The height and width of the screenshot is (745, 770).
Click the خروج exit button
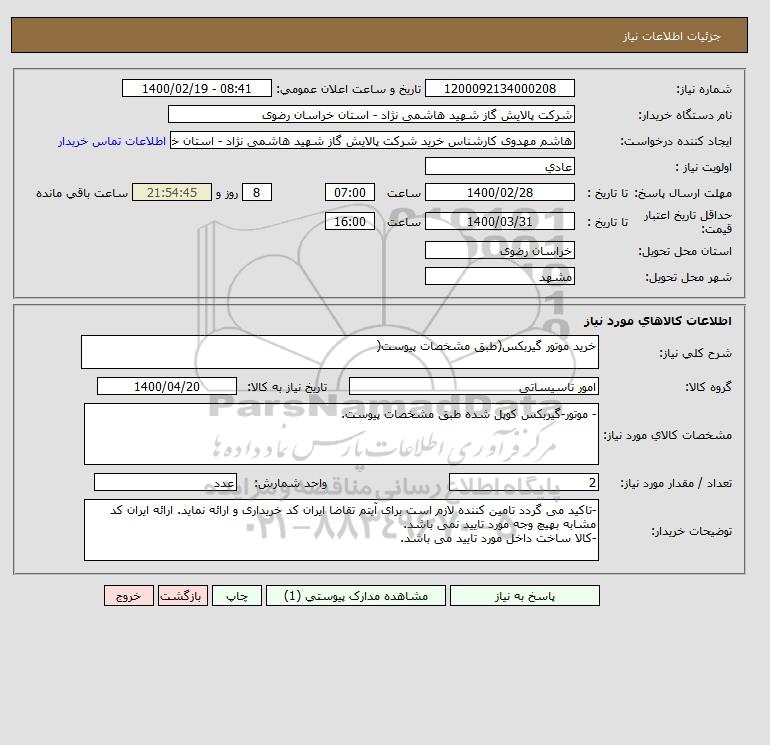129,595
